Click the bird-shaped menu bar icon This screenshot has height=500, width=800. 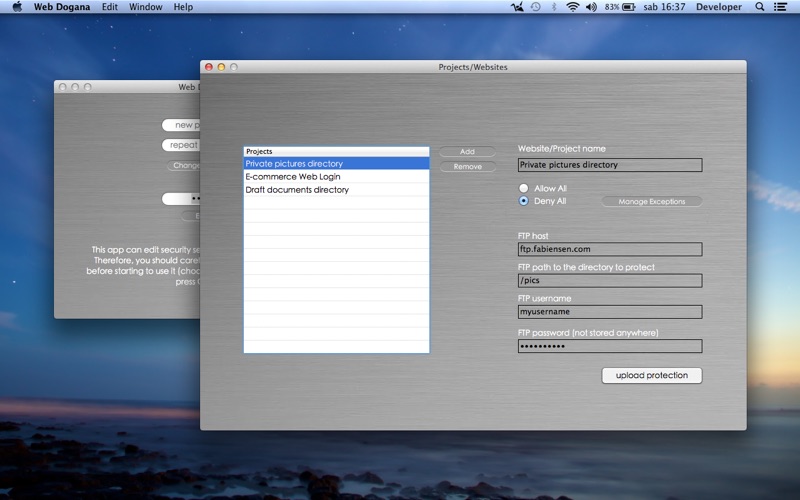517,7
